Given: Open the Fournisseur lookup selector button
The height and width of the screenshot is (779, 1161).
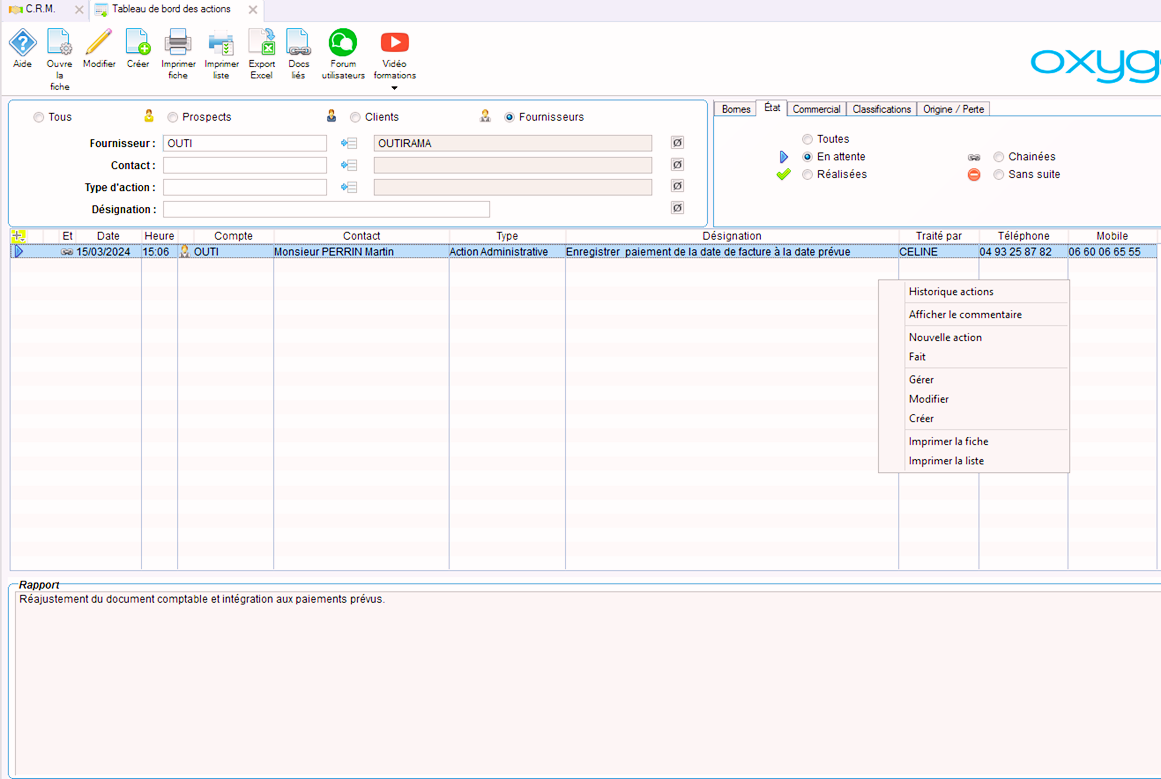Looking at the screenshot, I should tap(349, 144).
